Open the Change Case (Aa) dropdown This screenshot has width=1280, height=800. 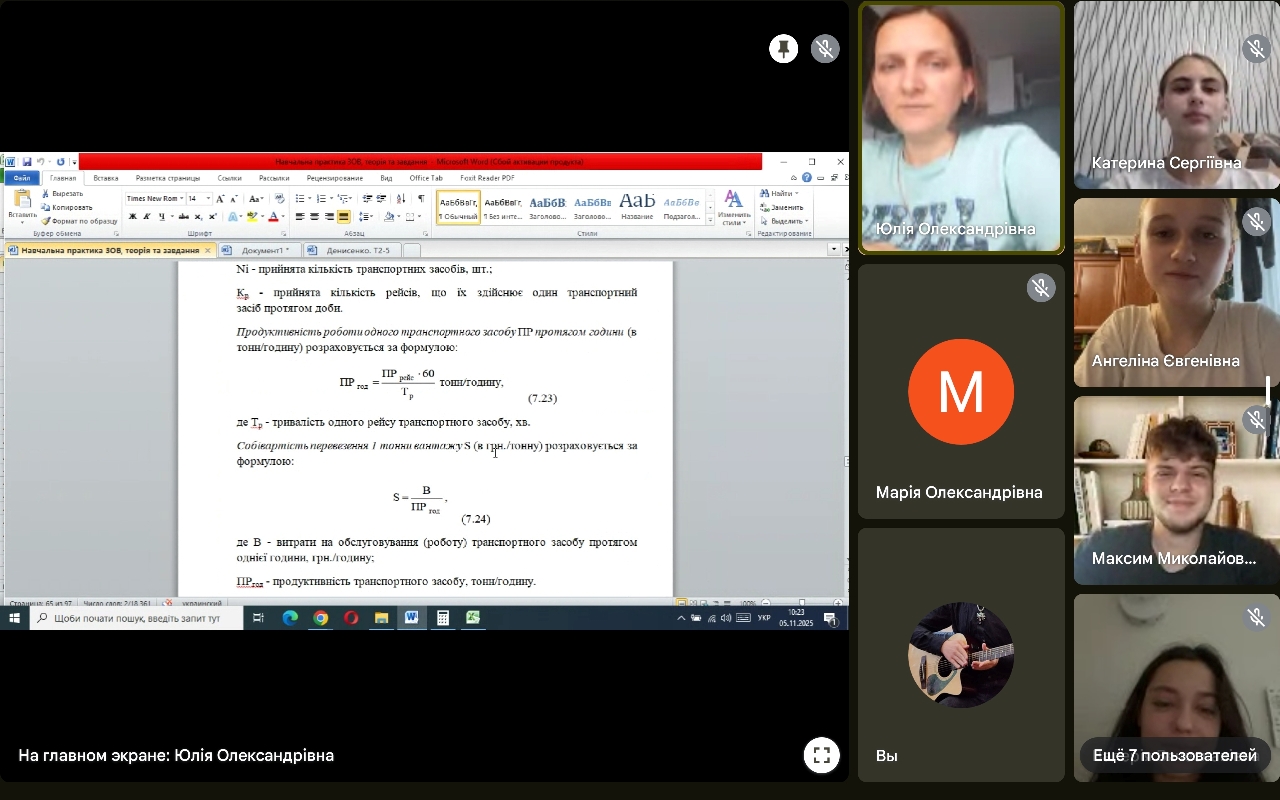[256, 199]
